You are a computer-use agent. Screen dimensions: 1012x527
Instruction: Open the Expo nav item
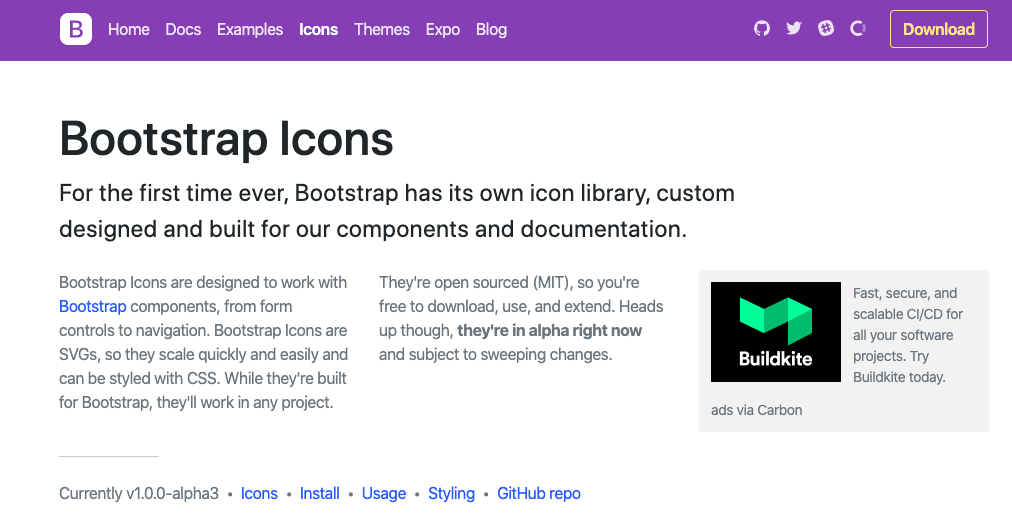[443, 30]
